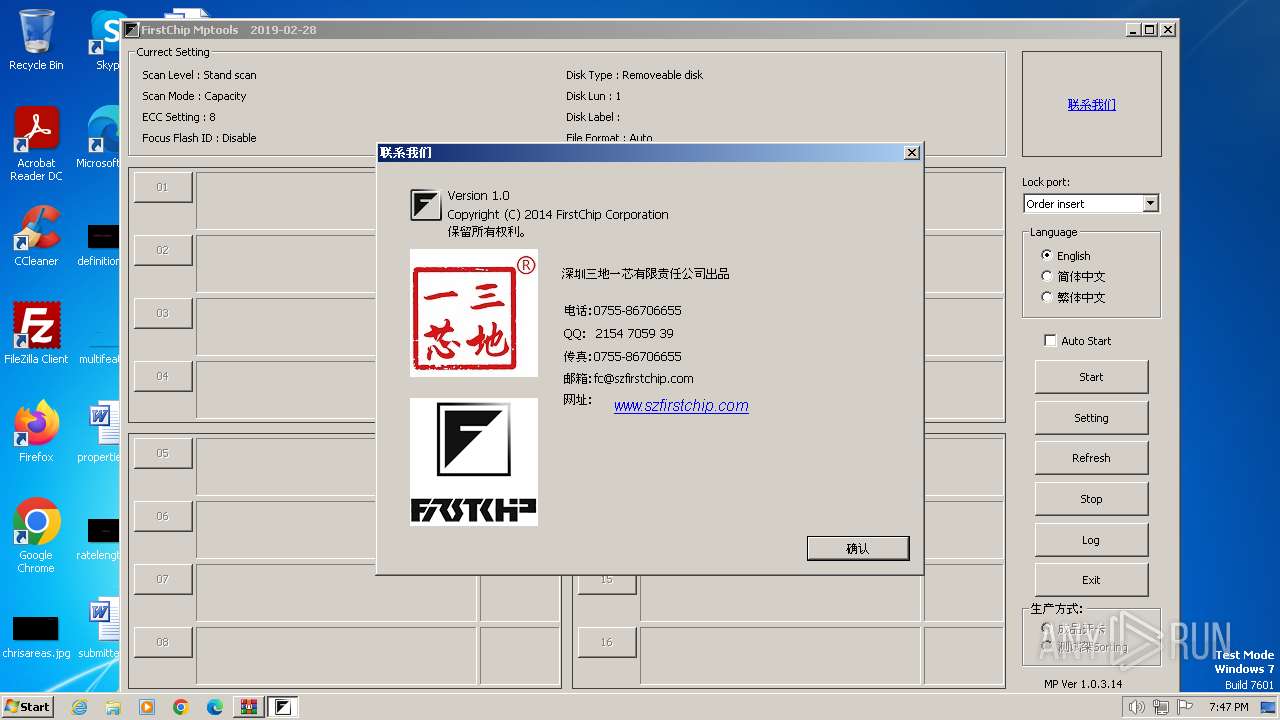The height and width of the screenshot is (720, 1280).
Task: Click the Mptools window title icon
Action: tap(131, 30)
